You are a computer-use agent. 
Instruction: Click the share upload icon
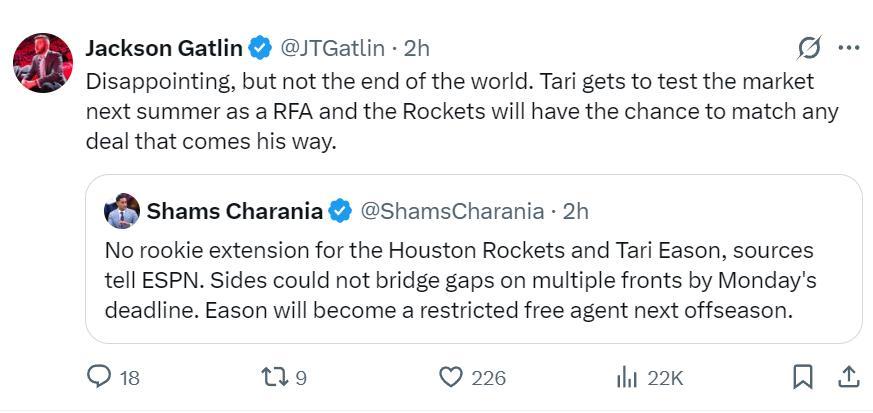pos(848,376)
